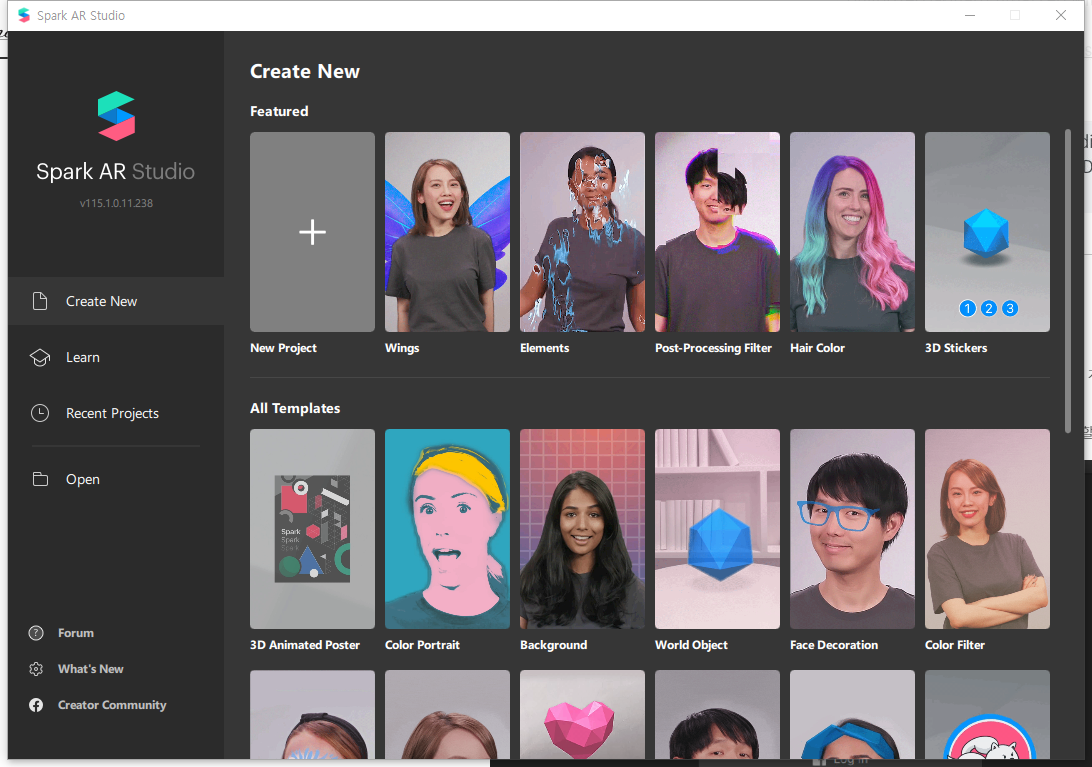1092x767 pixels.
Task: Open the Background template thumbnail
Action: [582, 529]
